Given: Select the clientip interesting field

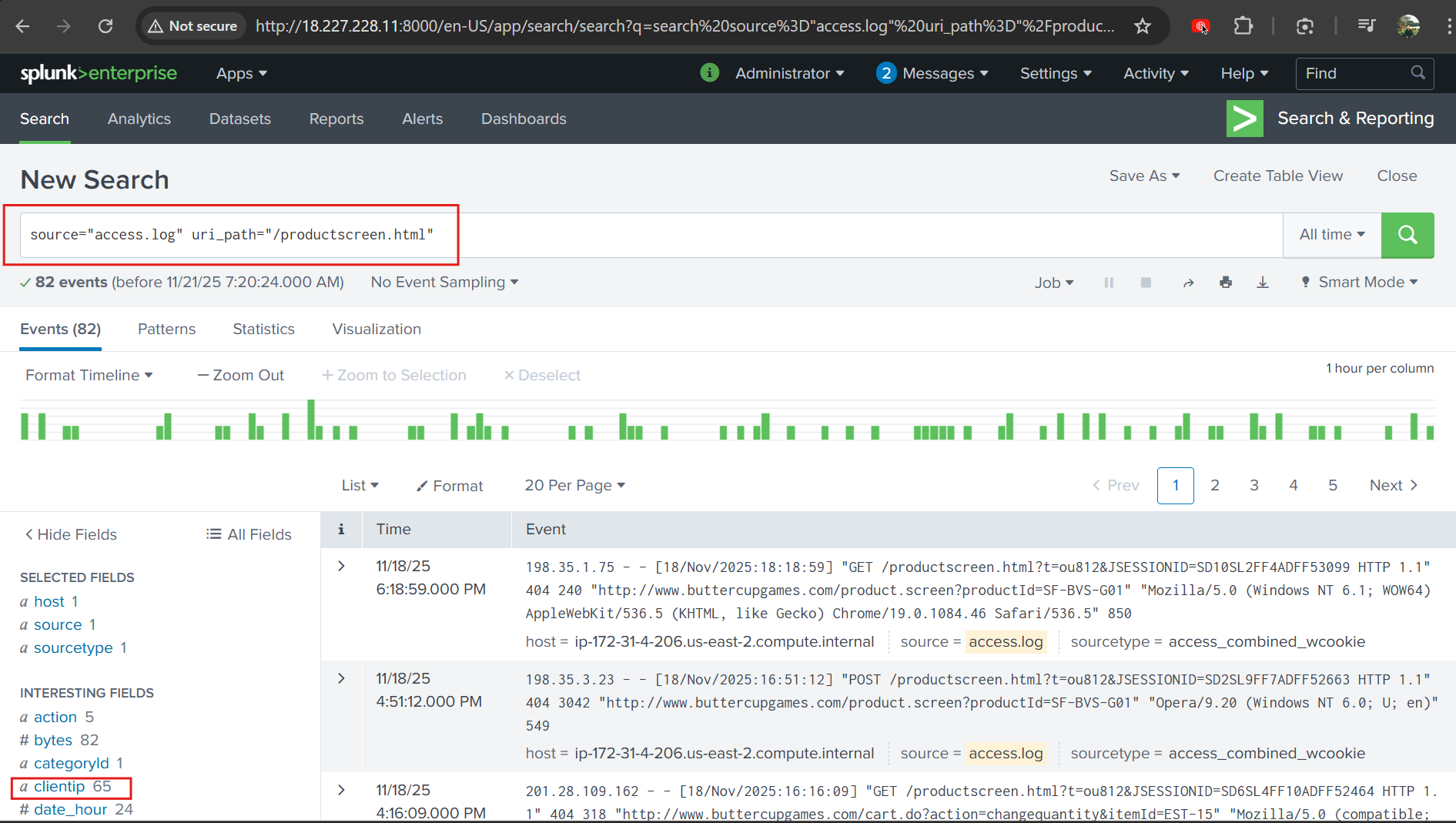Looking at the screenshot, I should point(59,786).
